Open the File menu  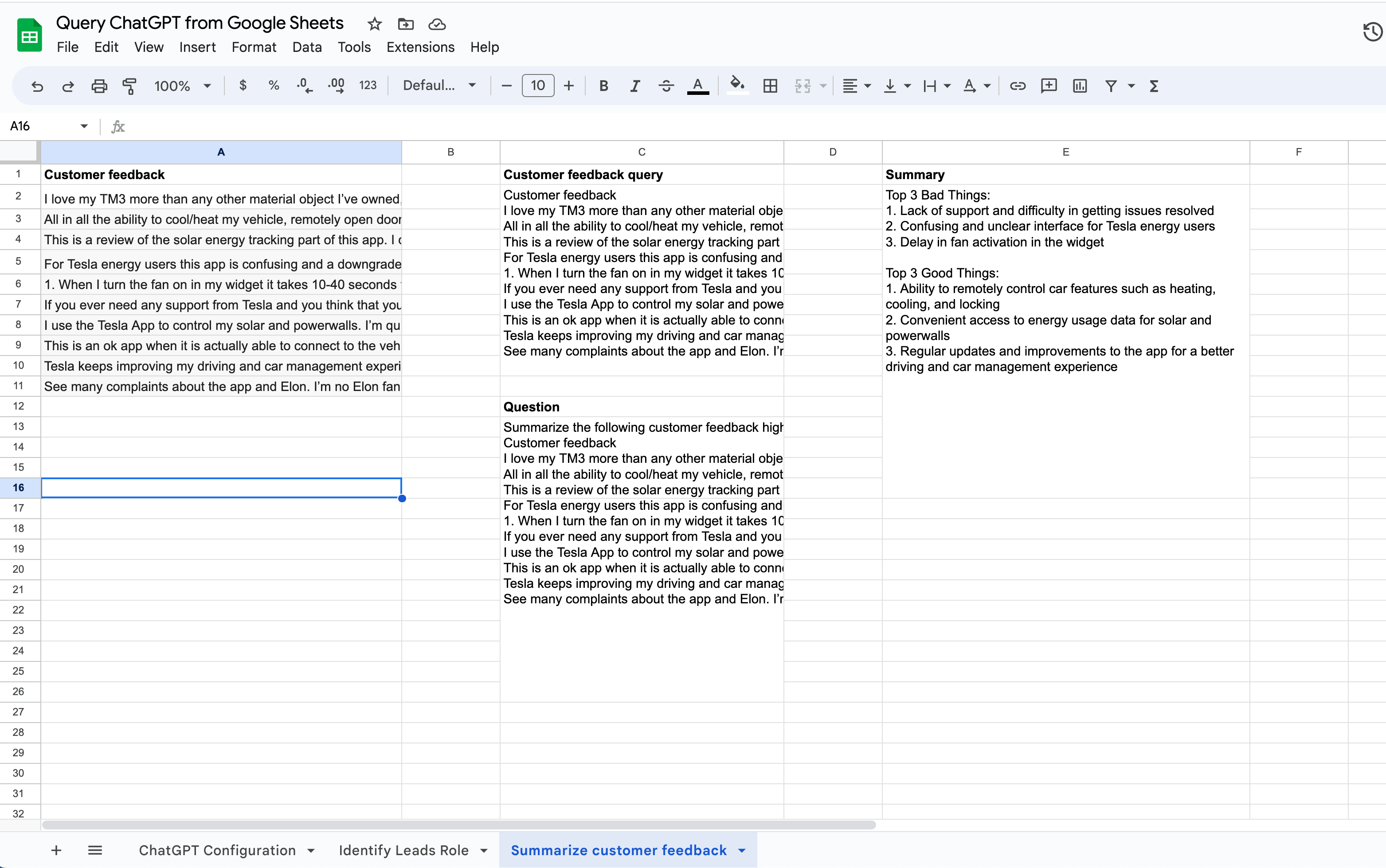click(68, 47)
